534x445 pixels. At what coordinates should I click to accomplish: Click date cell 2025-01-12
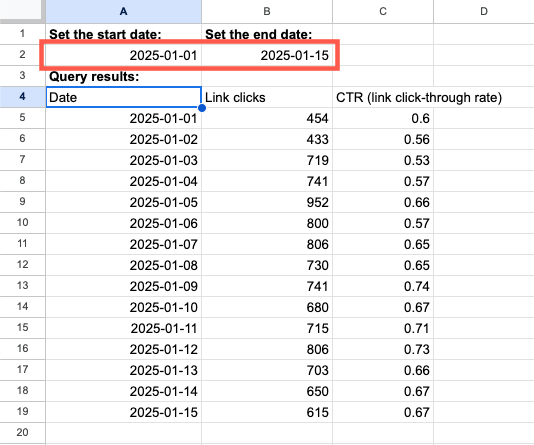124,349
